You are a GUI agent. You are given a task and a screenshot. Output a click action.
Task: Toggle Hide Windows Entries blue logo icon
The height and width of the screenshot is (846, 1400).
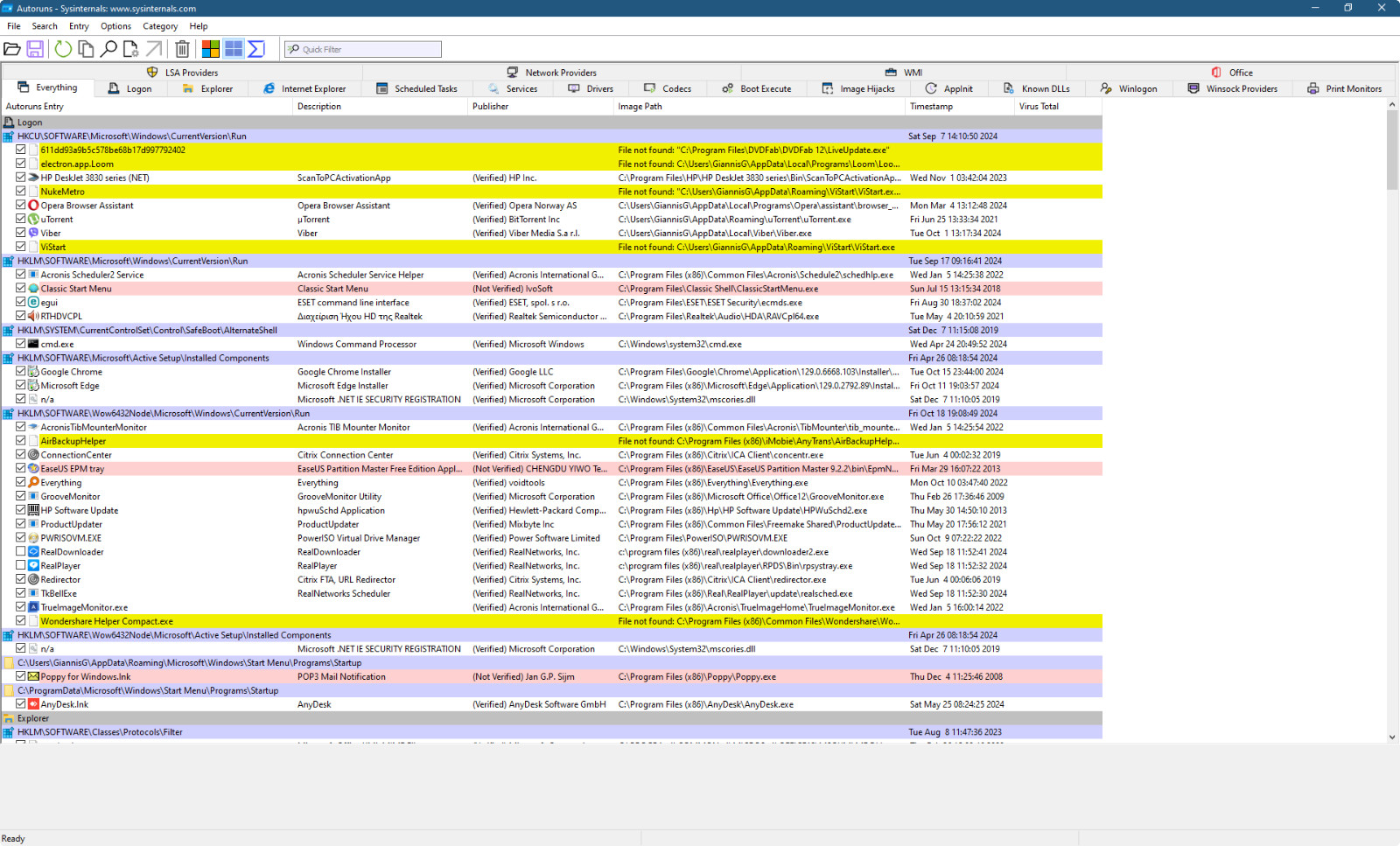(x=234, y=49)
